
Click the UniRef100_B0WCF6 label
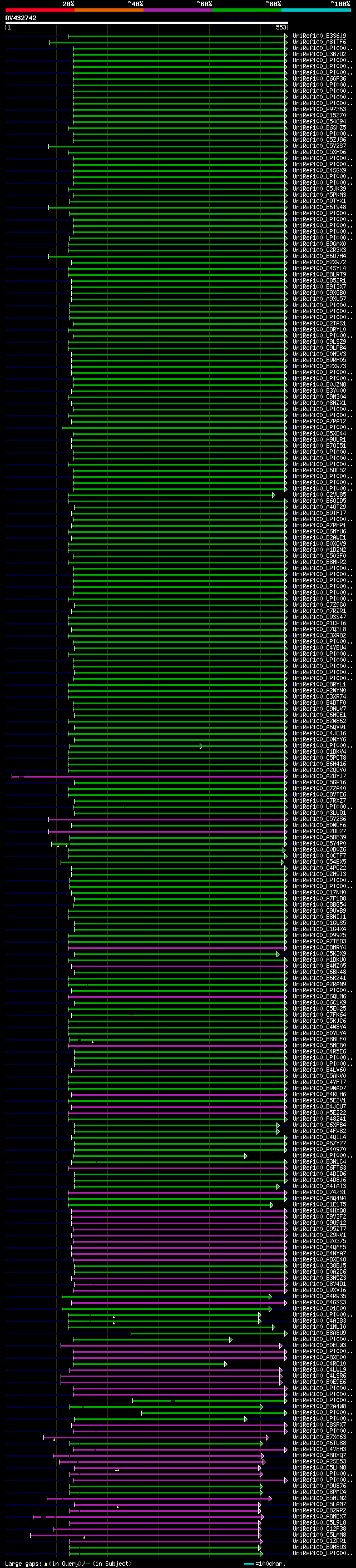click(x=319, y=825)
